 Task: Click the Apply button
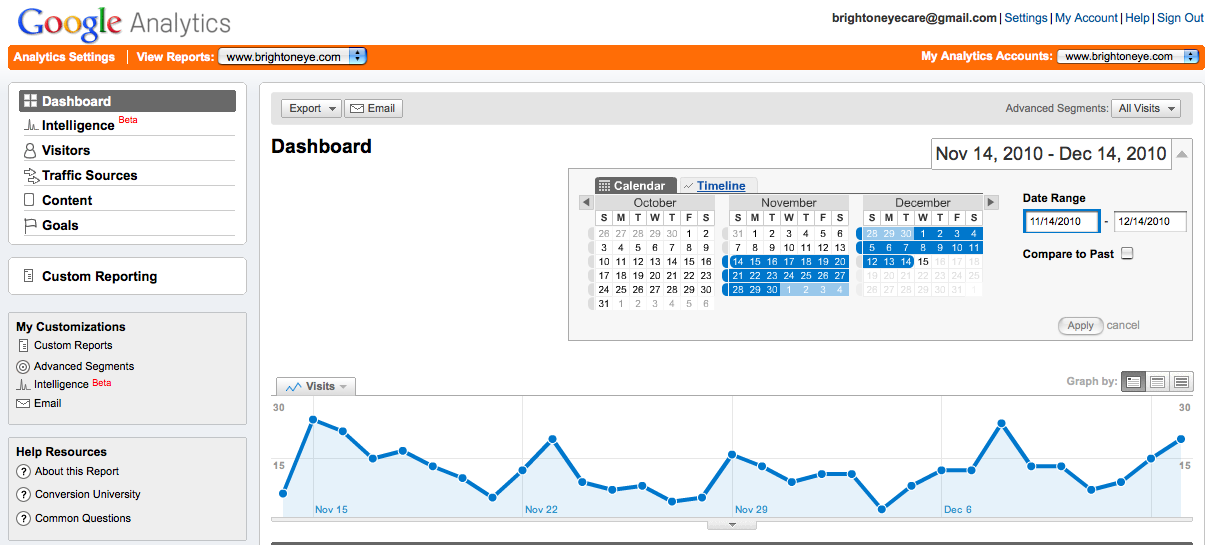(1080, 325)
